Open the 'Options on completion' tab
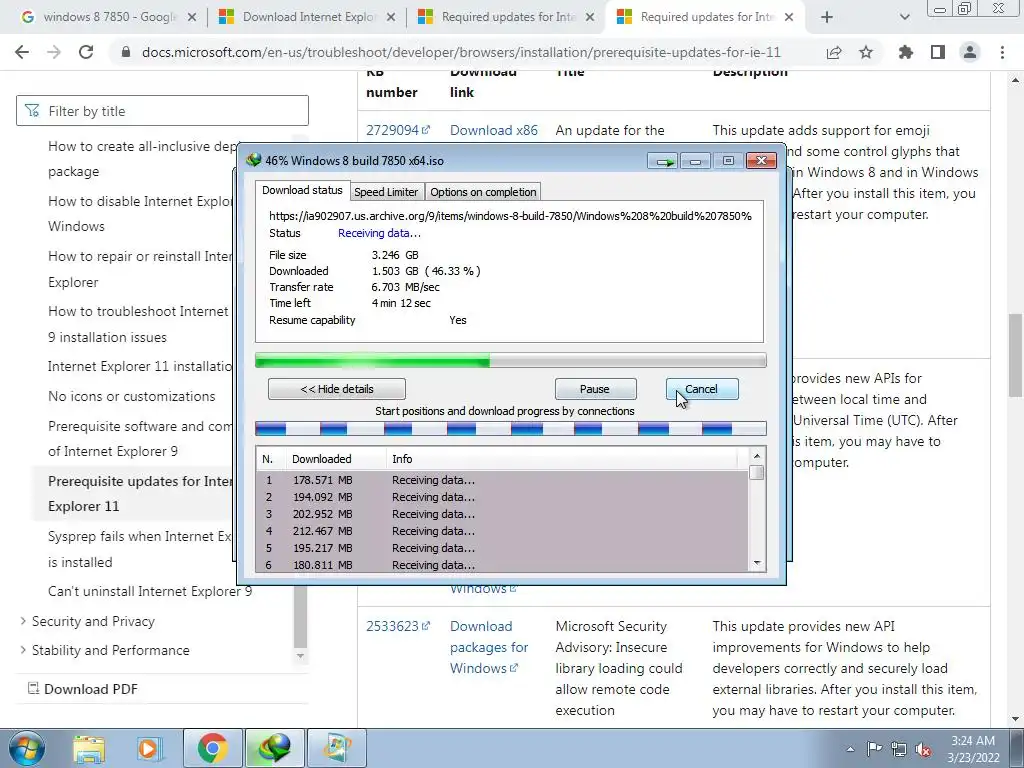This screenshot has height=768, width=1024. click(x=483, y=192)
